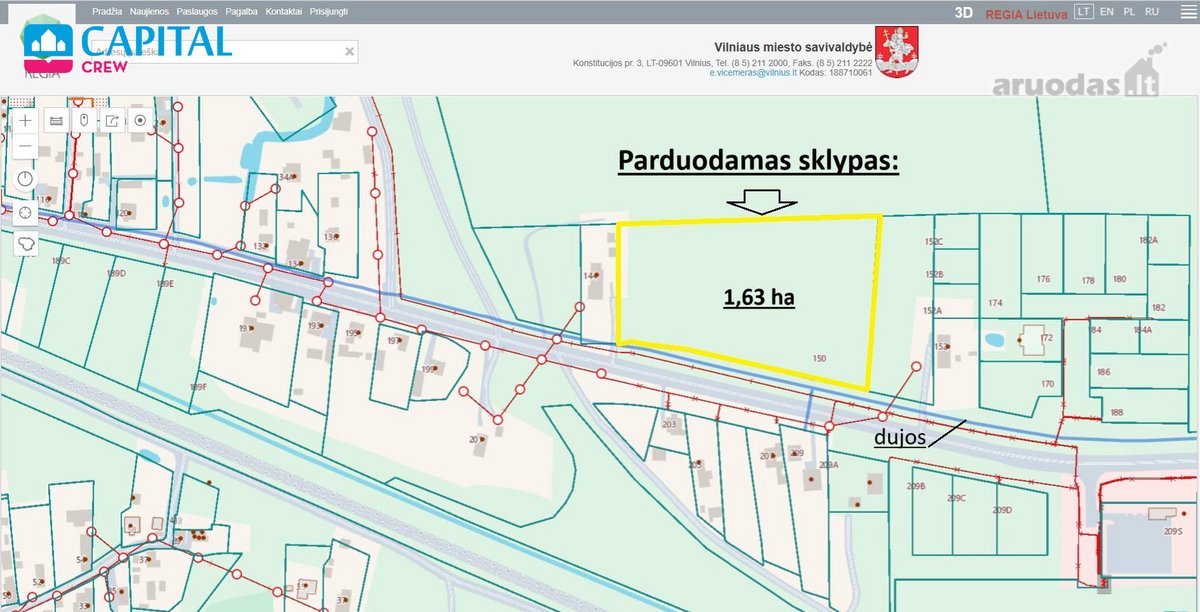This screenshot has width=1200, height=612.
Task: Click parcel label 172 on the map
Action: pyautogui.click(x=1046, y=338)
